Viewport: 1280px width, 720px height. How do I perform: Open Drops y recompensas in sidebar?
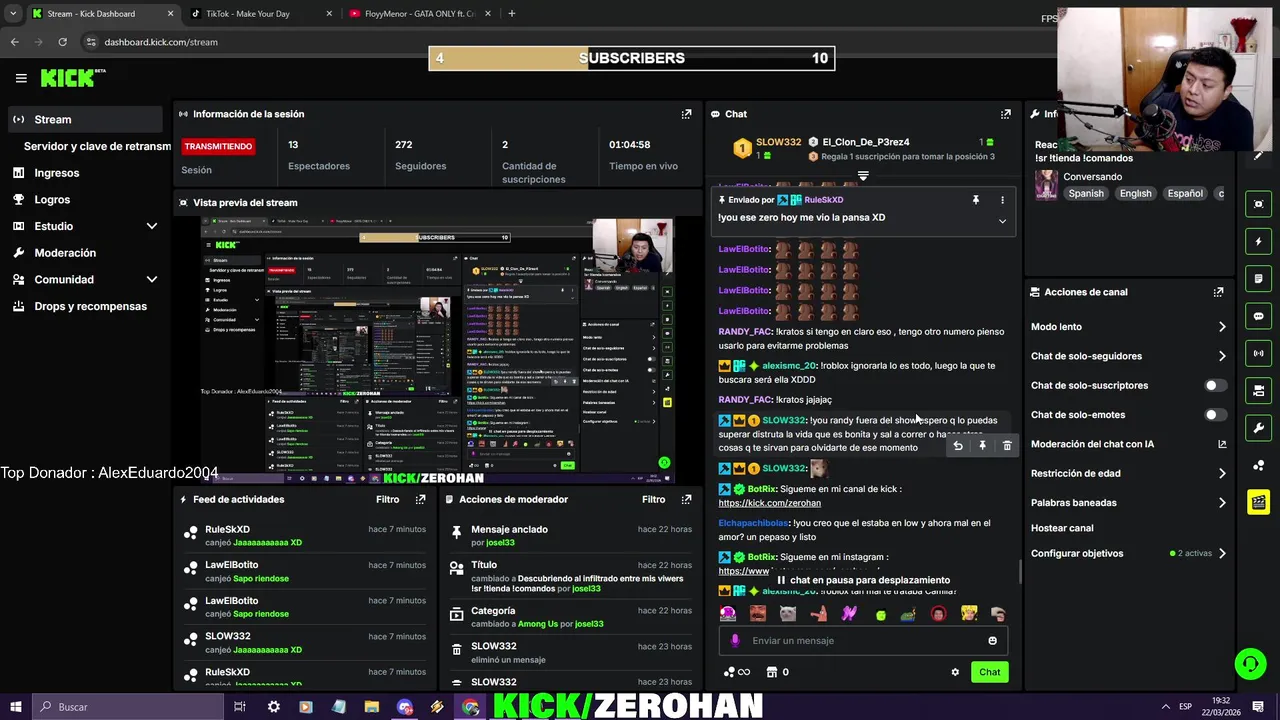pyautogui.click(x=90, y=306)
